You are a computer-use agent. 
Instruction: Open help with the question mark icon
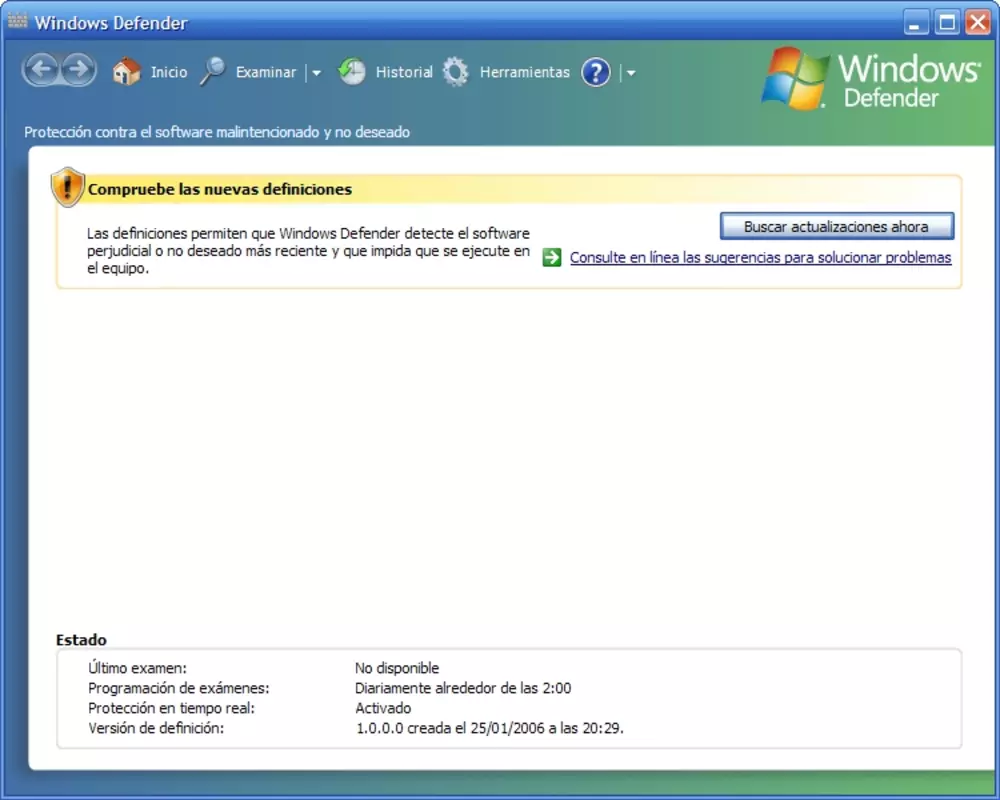click(596, 72)
